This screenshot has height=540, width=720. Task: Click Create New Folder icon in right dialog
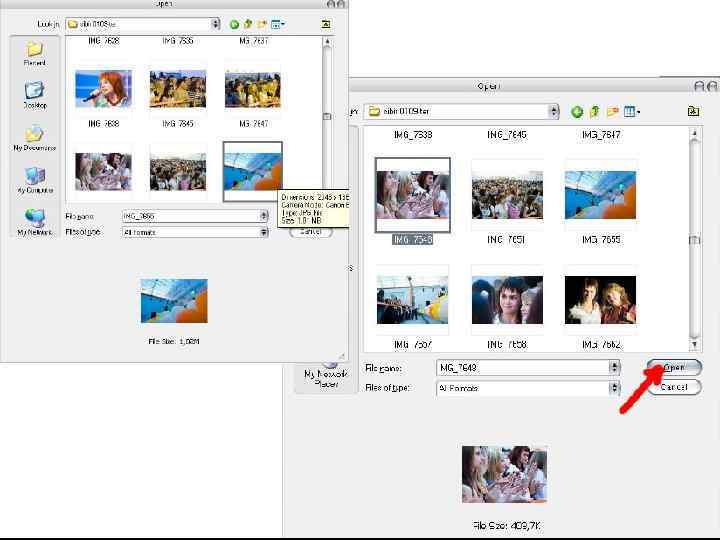click(x=613, y=111)
